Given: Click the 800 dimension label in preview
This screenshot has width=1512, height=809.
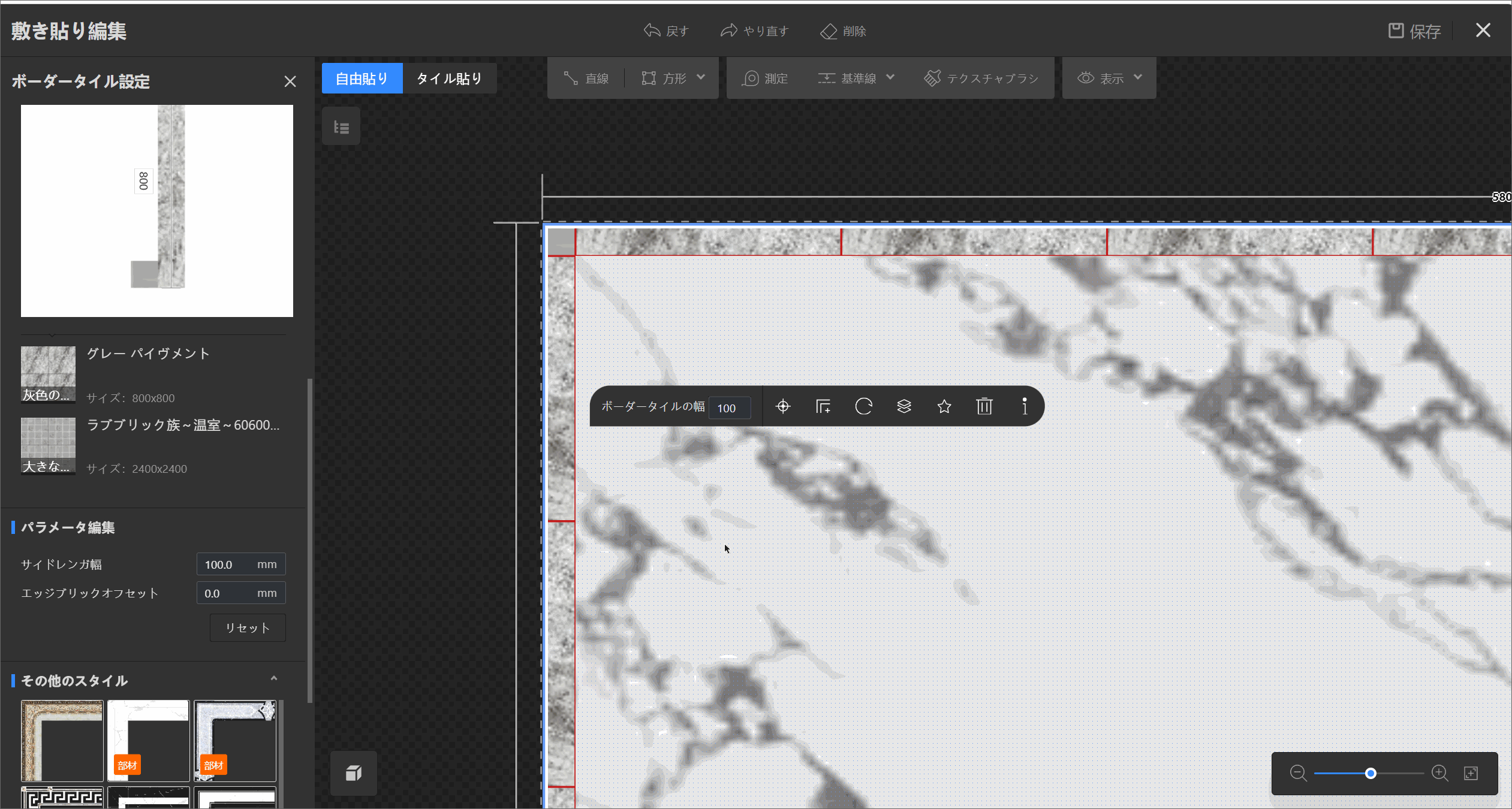Looking at the screenshot, I should point(144,181).
